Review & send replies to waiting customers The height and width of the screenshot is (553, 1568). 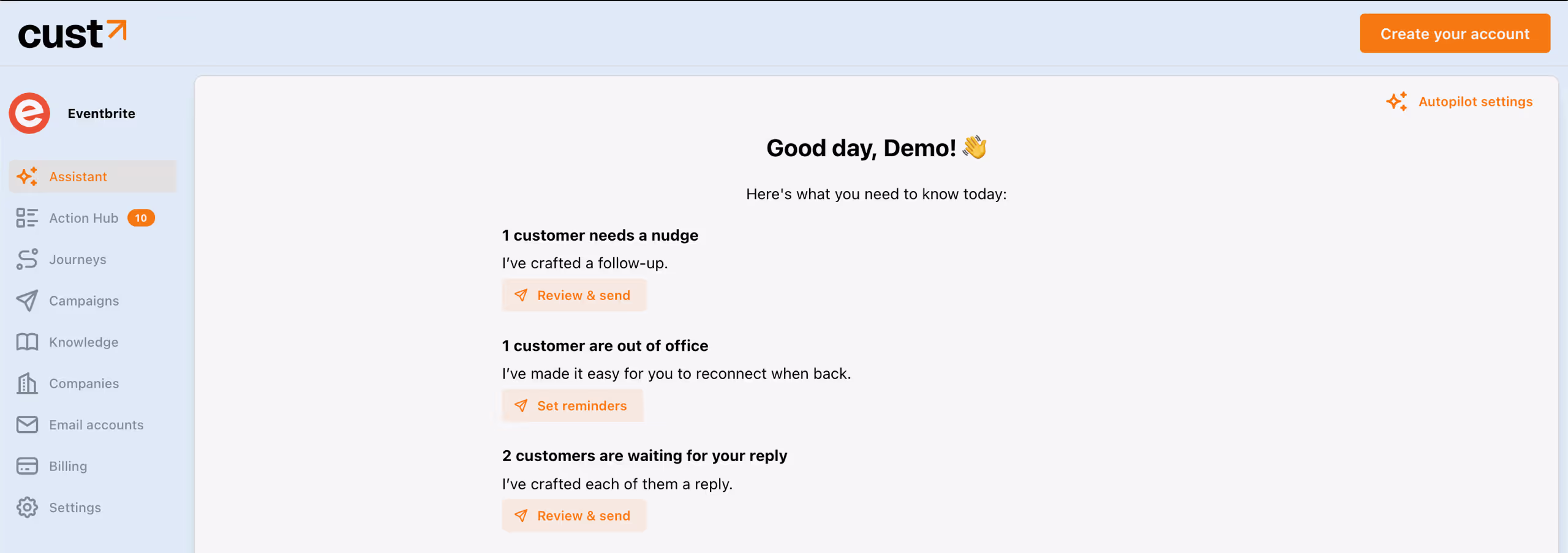pyautogui.click(x=574, y=516)
